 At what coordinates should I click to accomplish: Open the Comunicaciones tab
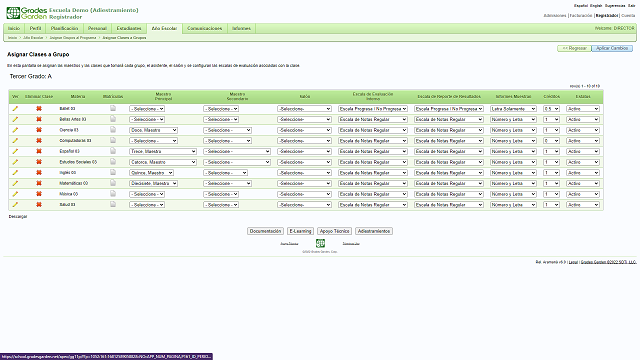point(204,29)
